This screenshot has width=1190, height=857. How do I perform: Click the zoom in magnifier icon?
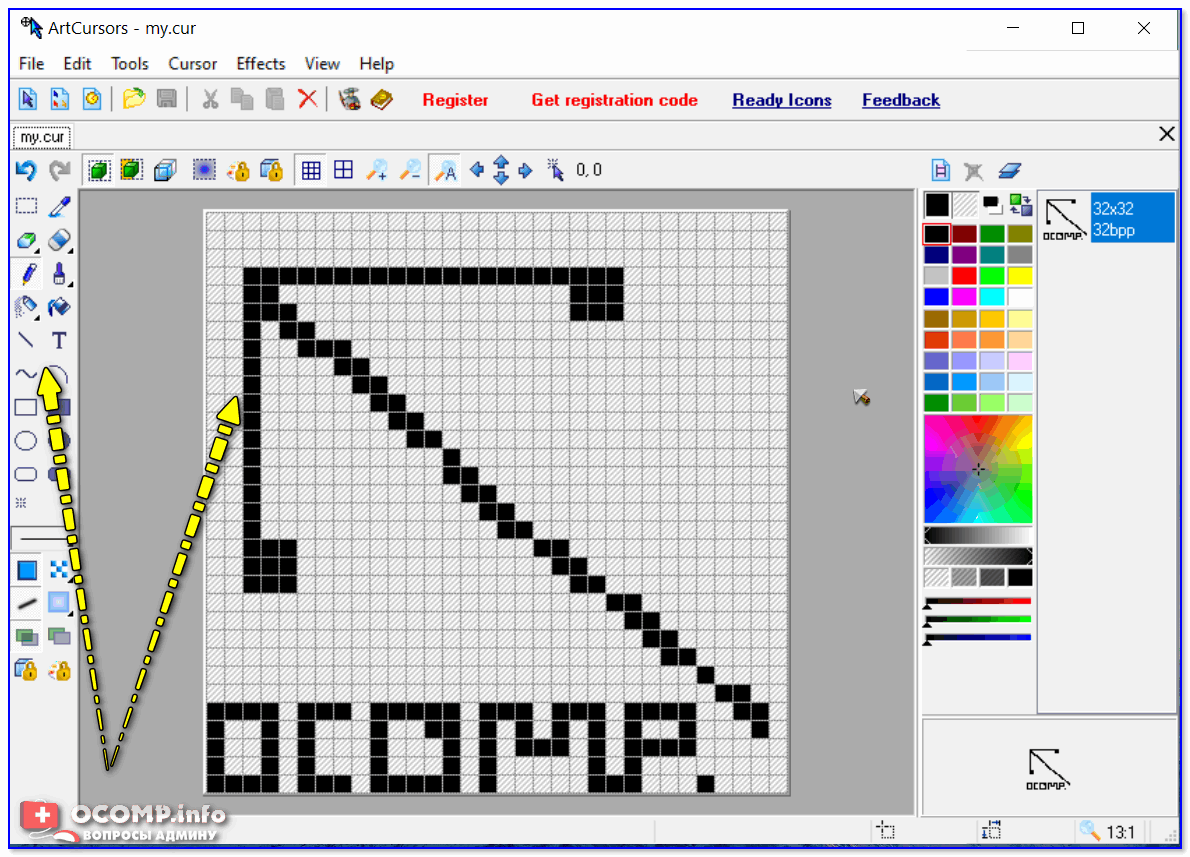click(x=376, y=170)
